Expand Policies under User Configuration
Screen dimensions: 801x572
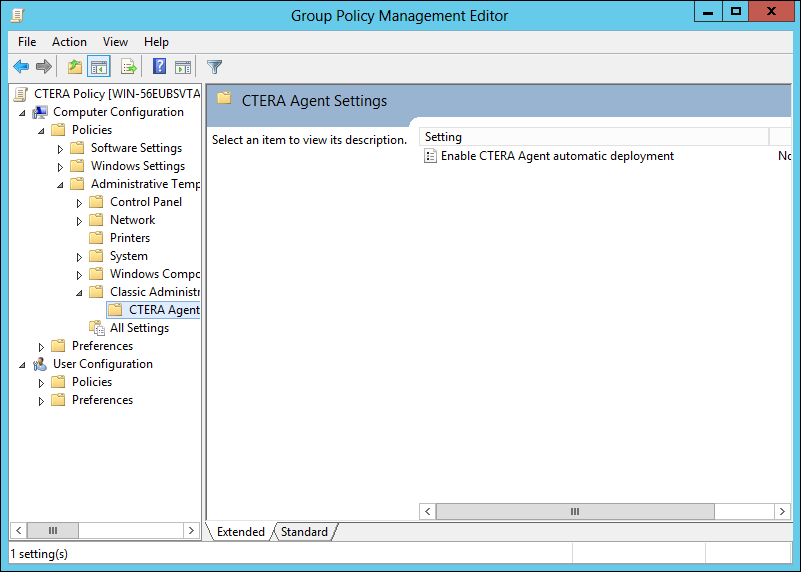[x=41, y=383]
